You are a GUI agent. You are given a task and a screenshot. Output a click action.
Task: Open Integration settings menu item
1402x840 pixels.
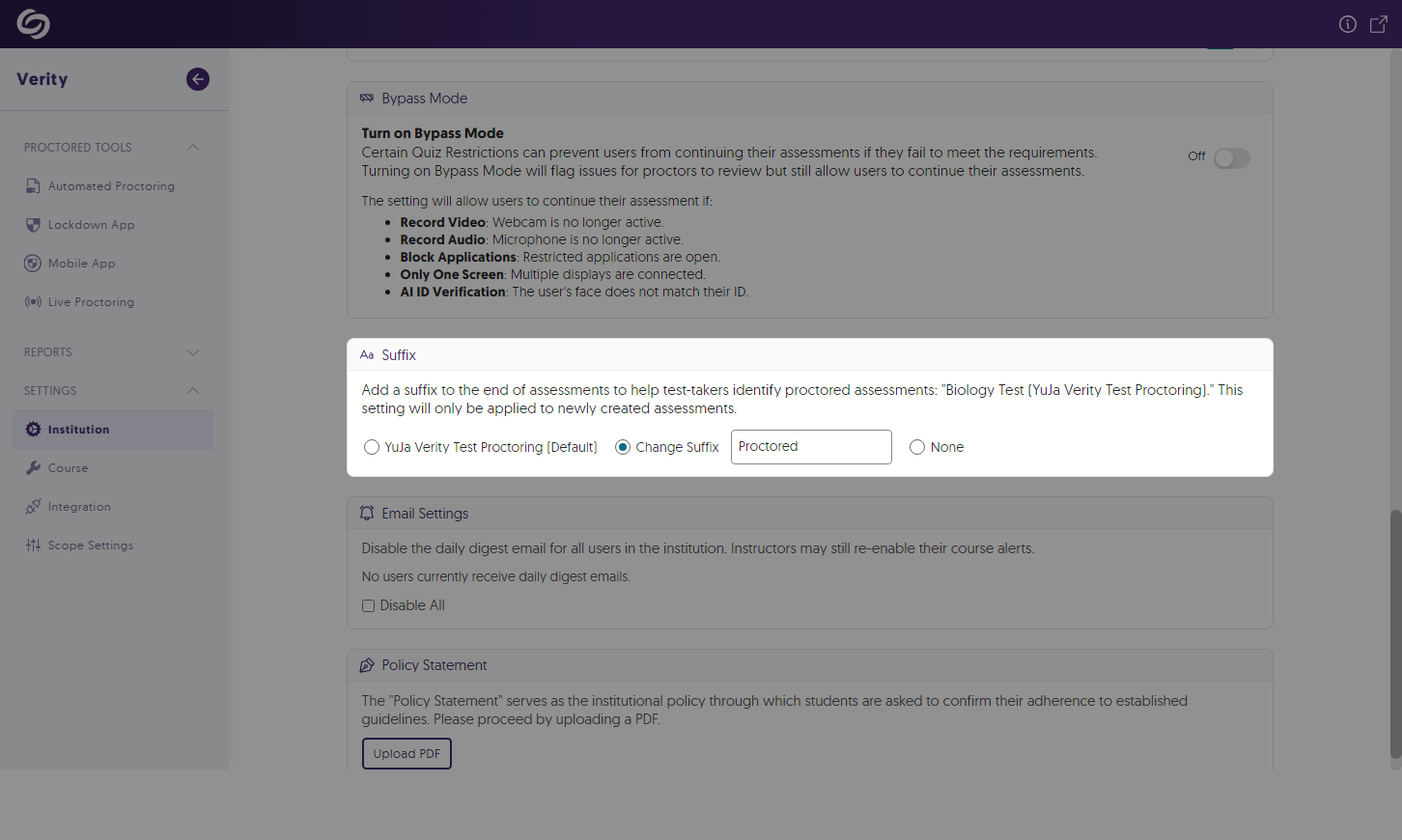[79, 507]
